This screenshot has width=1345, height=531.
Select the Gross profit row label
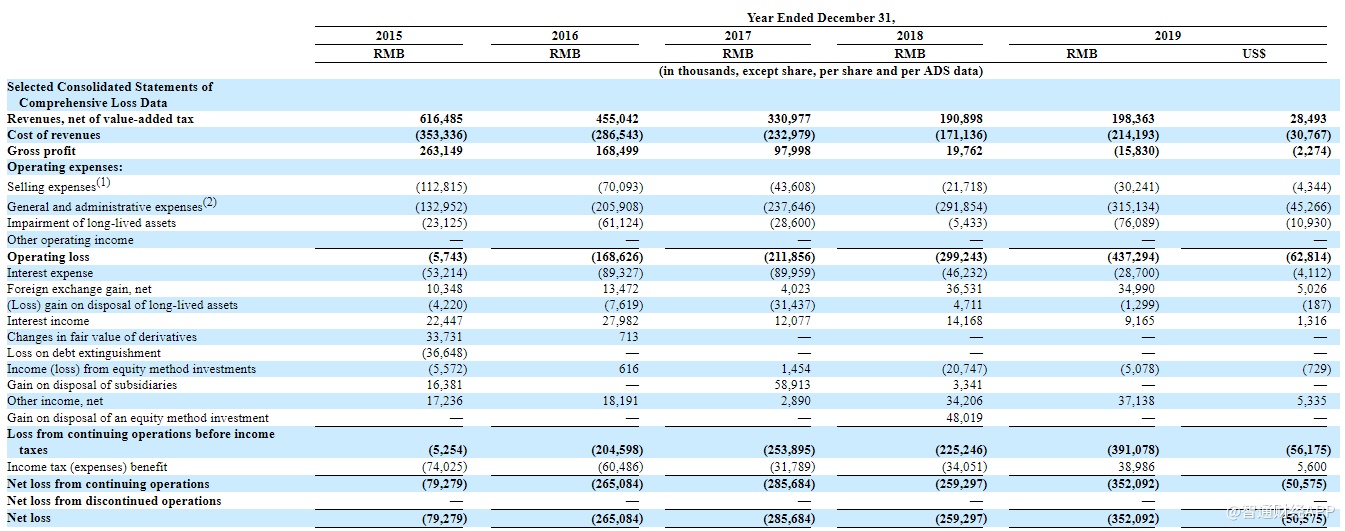pyautogui.click(x=41, y=151)
